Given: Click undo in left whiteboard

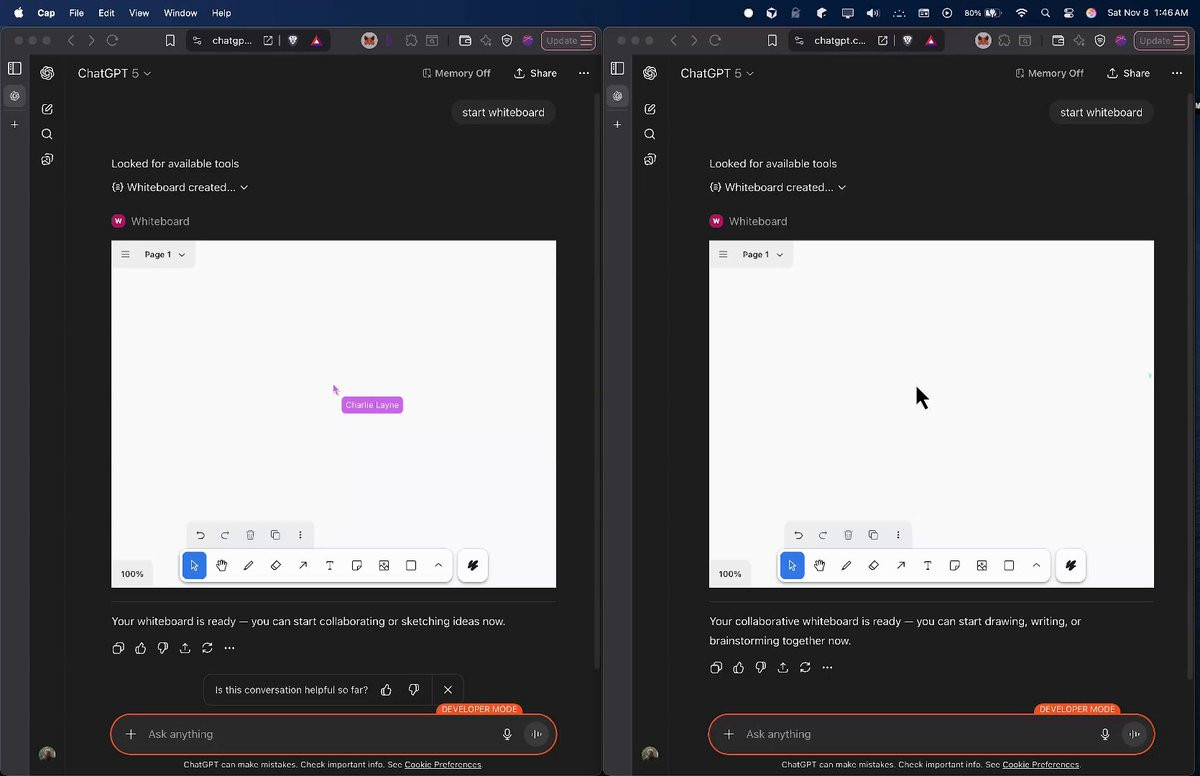Looking at the screenshot, I should pos(200,535).
